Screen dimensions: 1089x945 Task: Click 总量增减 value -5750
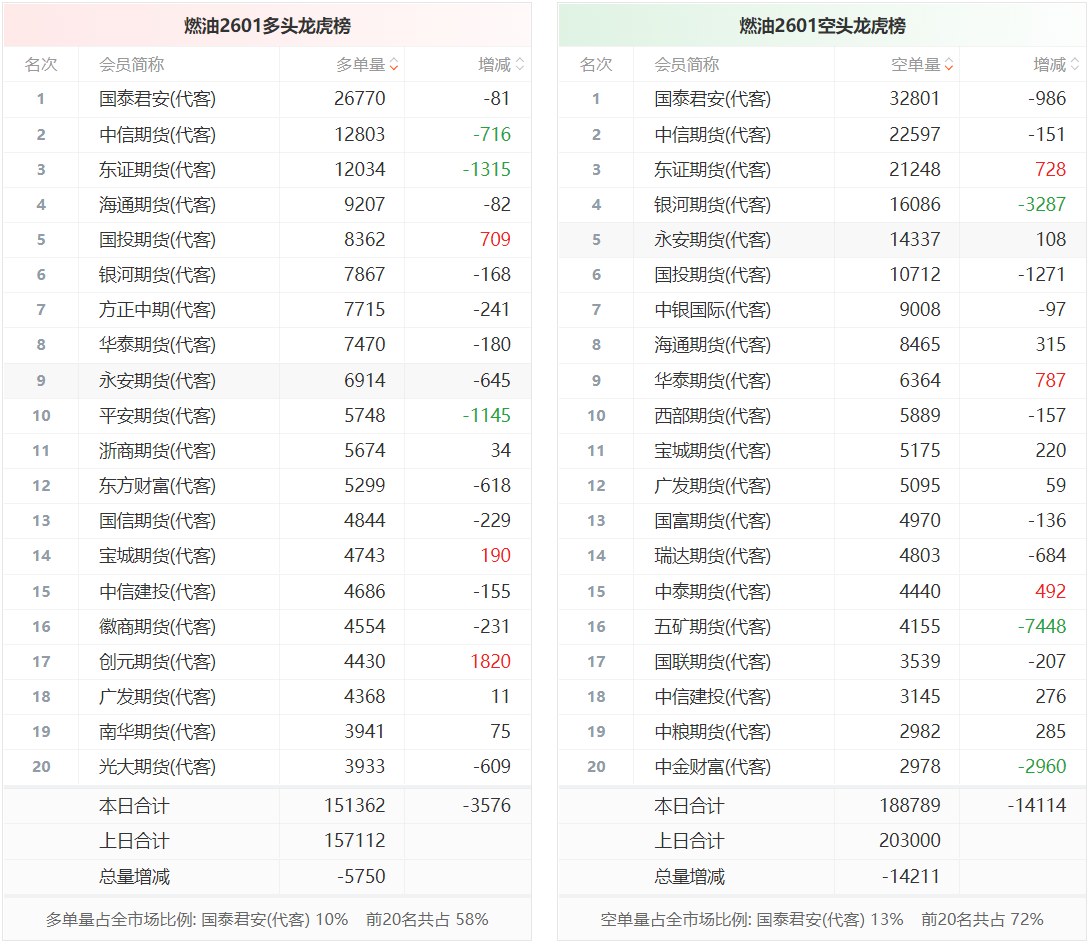coord(361,877)
